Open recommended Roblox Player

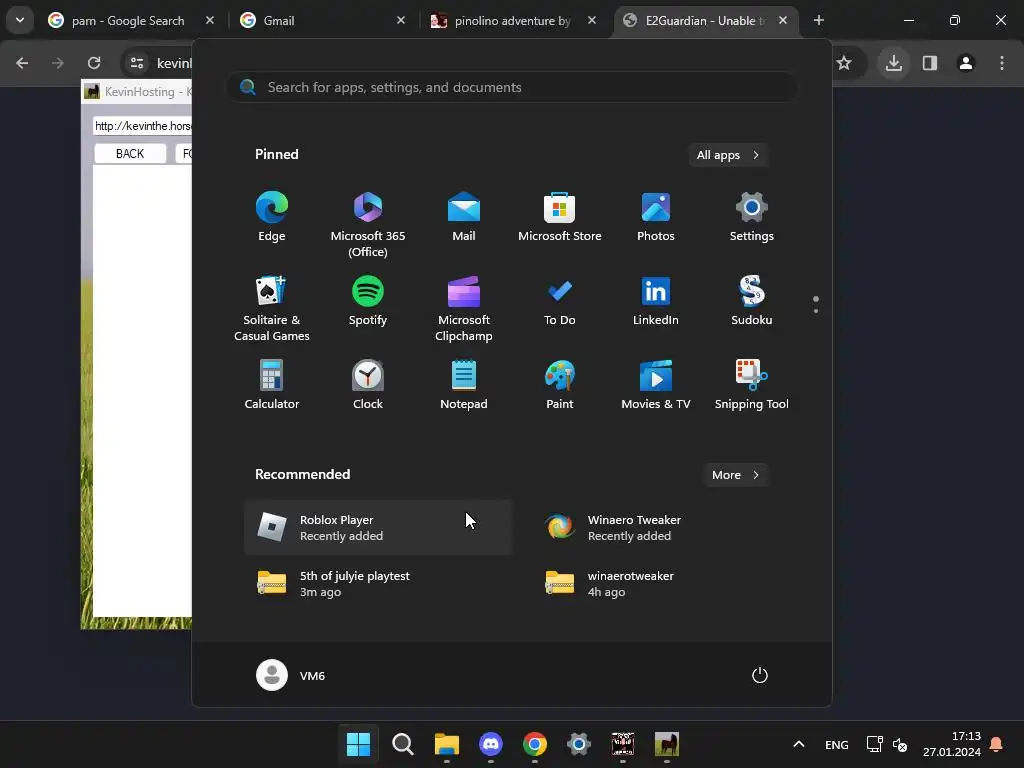point(378,528)
